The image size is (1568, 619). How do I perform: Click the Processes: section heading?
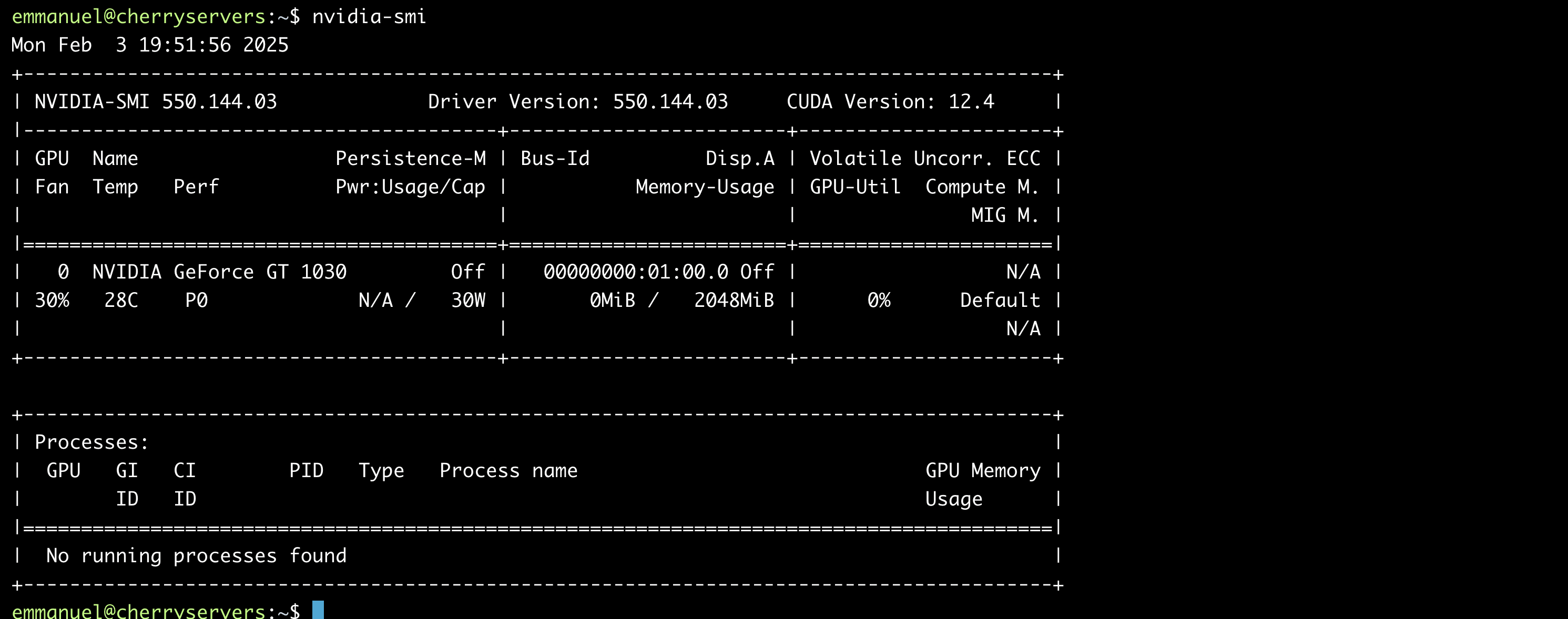91,442
